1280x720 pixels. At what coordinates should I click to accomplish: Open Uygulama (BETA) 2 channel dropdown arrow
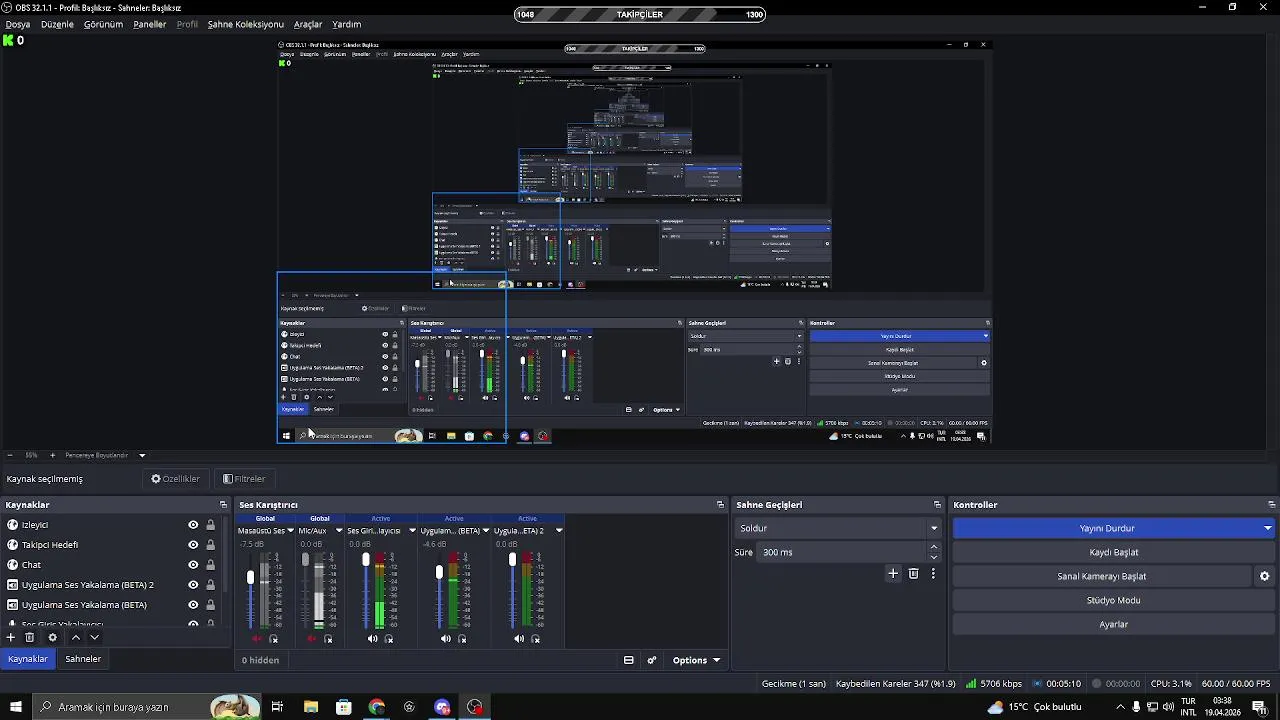tap(559, 531)
